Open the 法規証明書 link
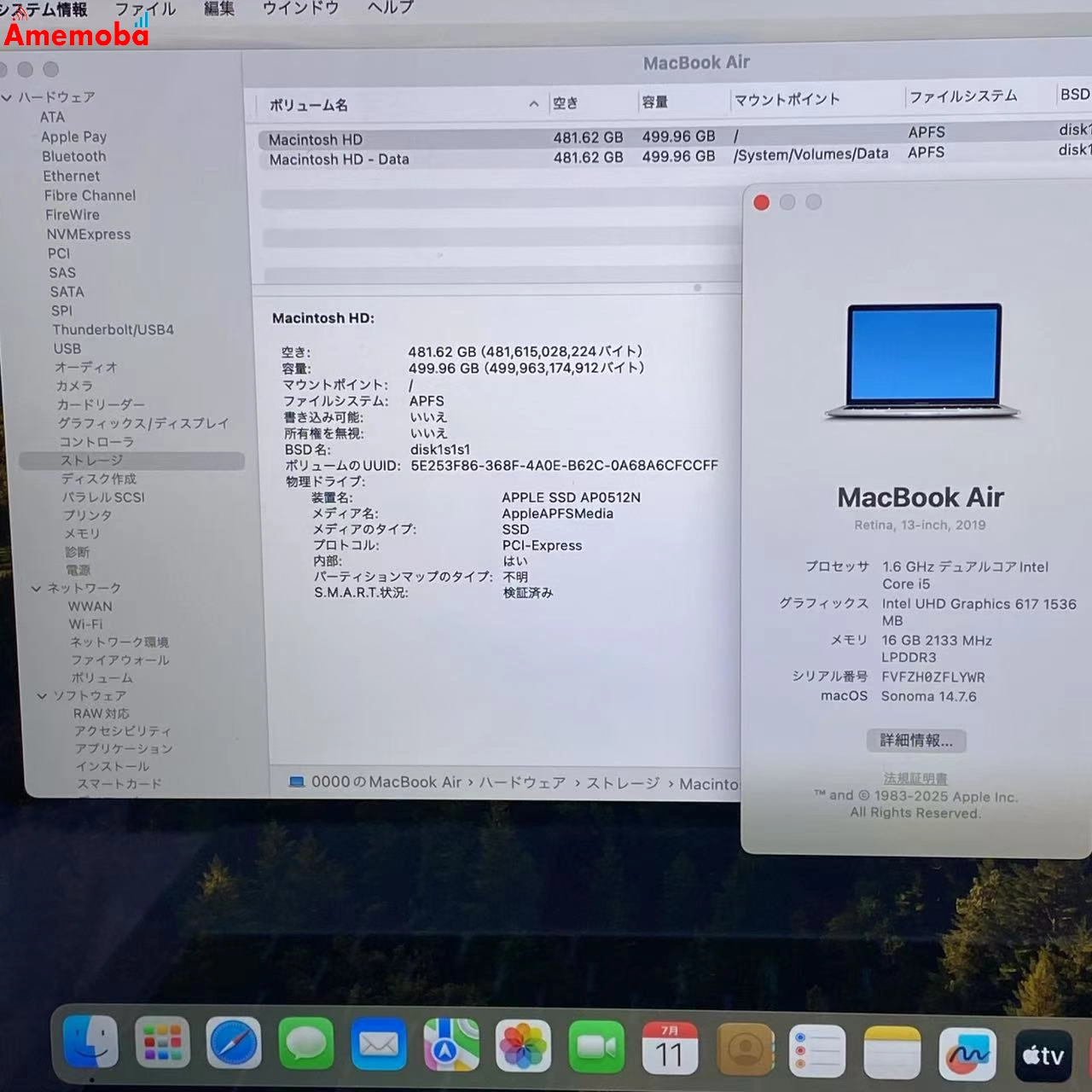Image resolution: width=1092 pixels, height=1092 pixels. click(916, 778)
